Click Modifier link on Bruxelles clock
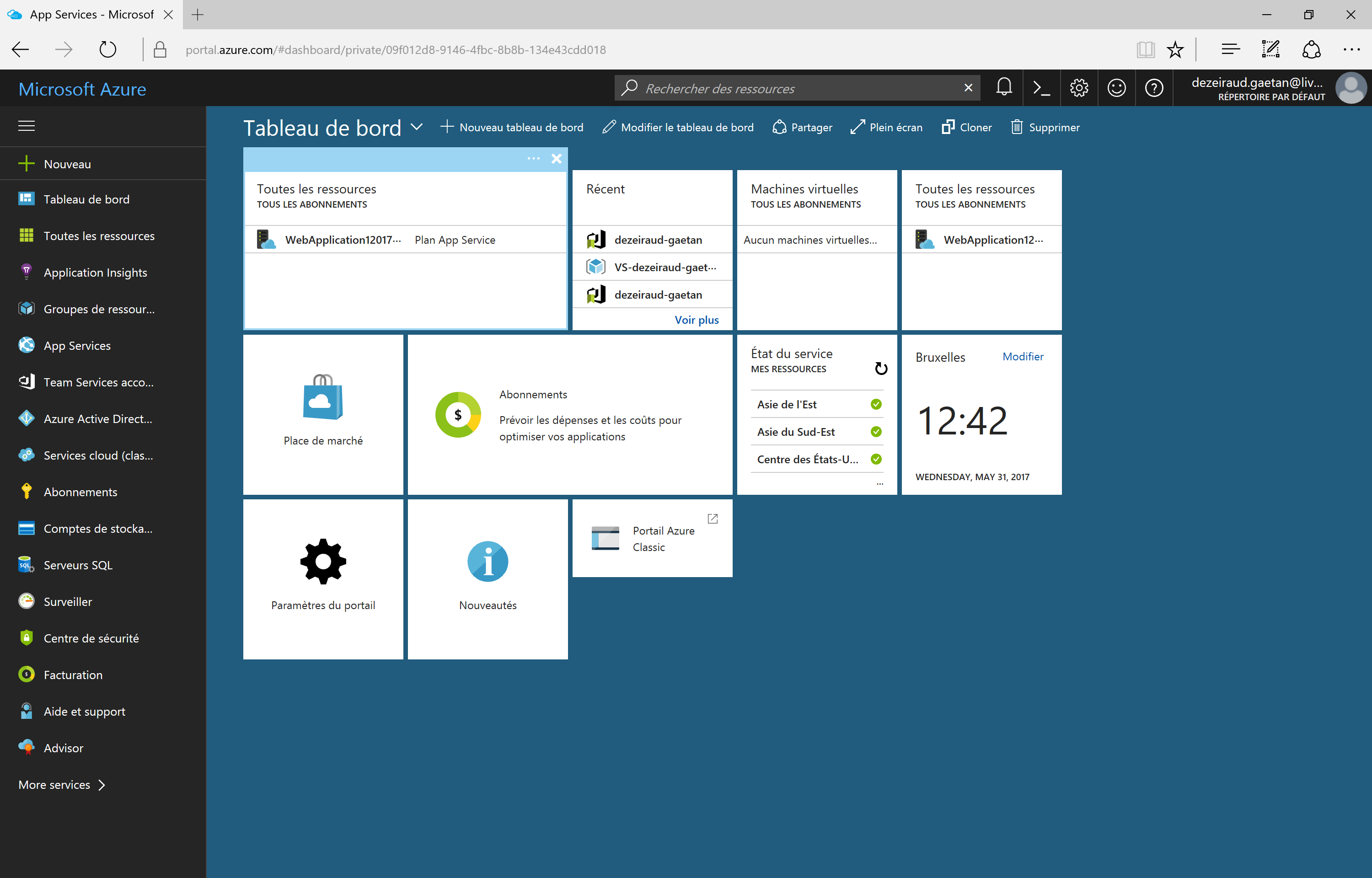 tap(1023, 356)
